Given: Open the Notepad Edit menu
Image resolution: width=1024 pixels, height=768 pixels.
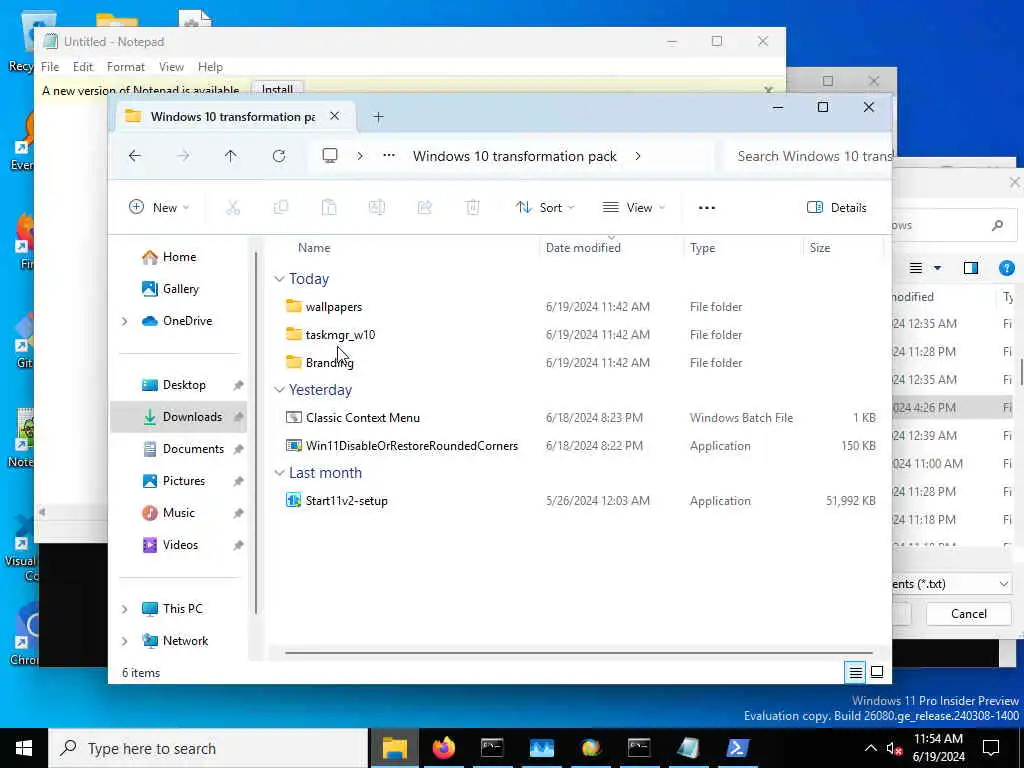Looking at the screenshot, I should (x=83, y=67).
